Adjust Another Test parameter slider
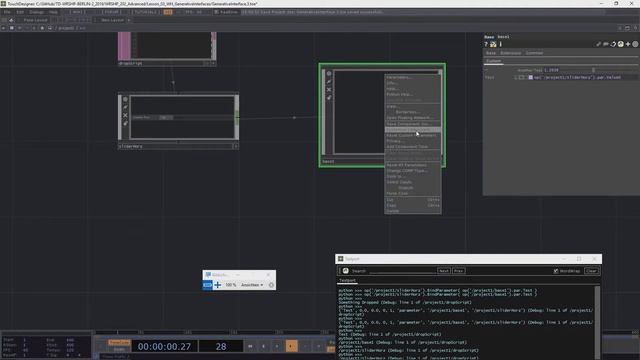The width and height of the screenshot is (640, 360). (x=594, y=70)
